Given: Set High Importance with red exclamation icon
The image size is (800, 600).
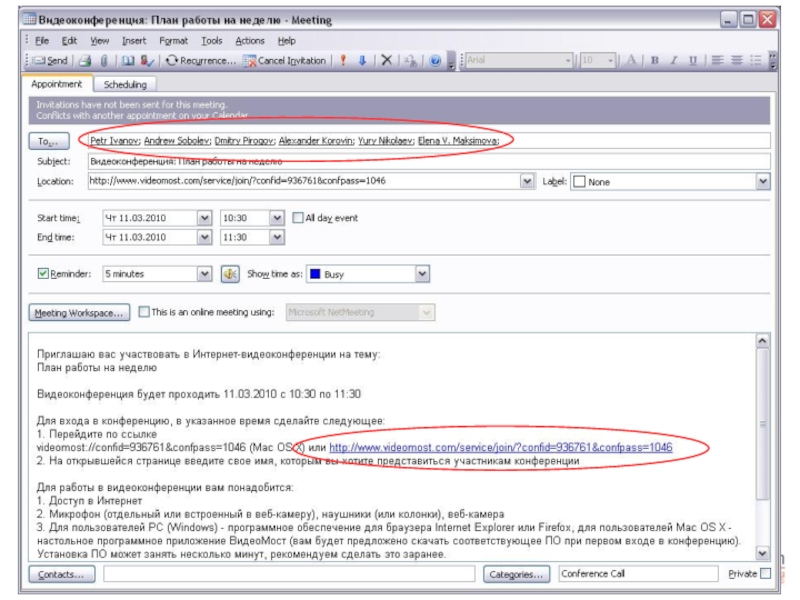Looking at the screenshot, I should (343, 60).
